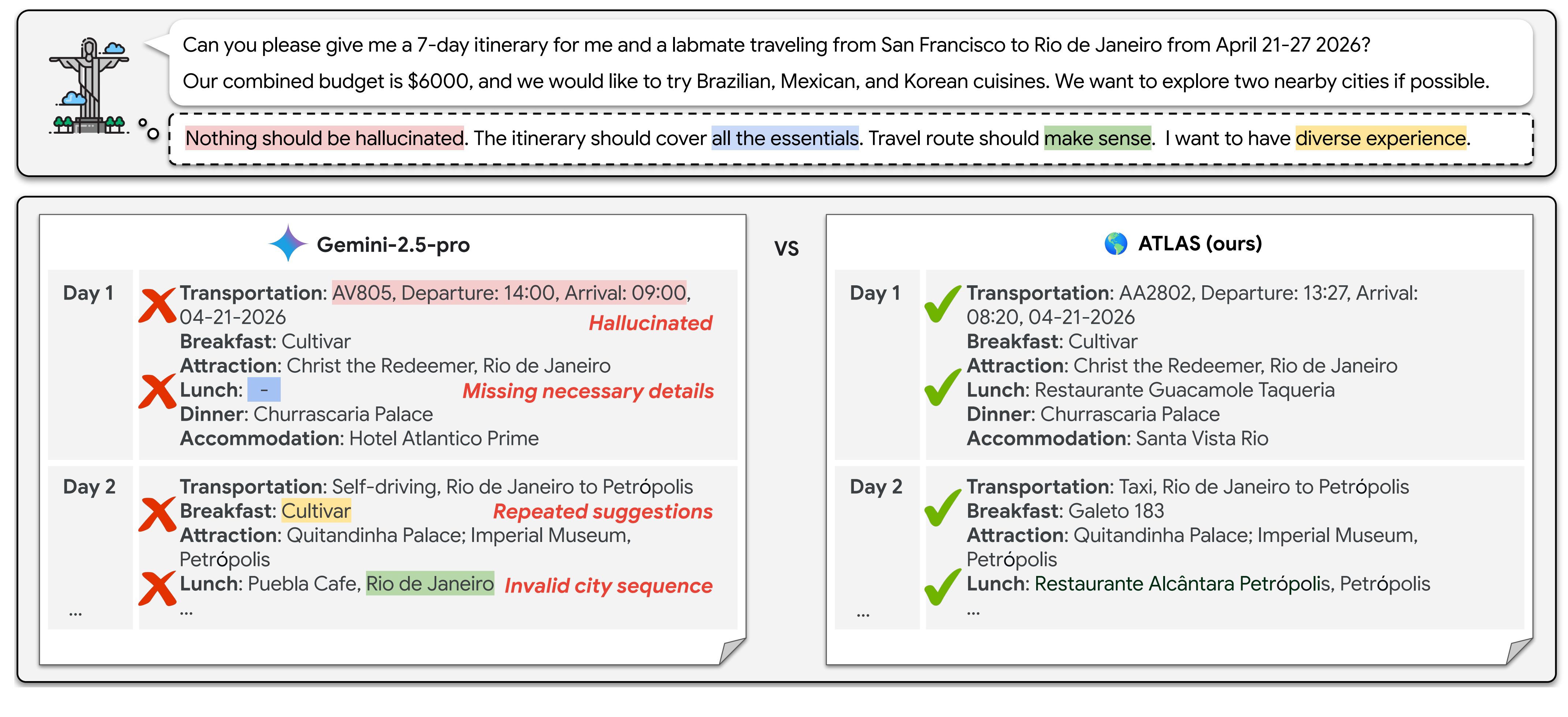The image size is (1568, 717).
Task: Click the "Hallucinated" red label
Action: pyautogui.click(x=650, y=323)
